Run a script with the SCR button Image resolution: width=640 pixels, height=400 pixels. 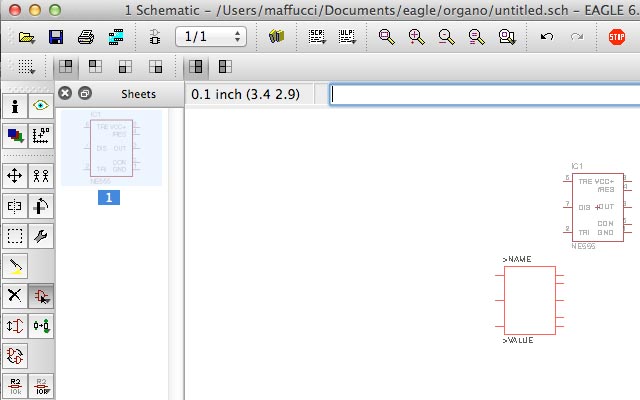pyautogui.click(x=317, y=37)
